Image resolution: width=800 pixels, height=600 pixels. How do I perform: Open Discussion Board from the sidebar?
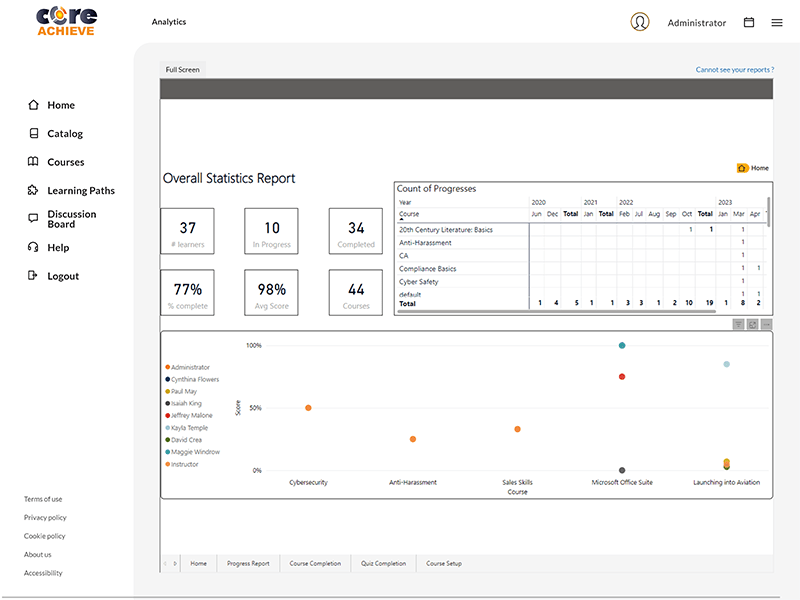(71, 219)
